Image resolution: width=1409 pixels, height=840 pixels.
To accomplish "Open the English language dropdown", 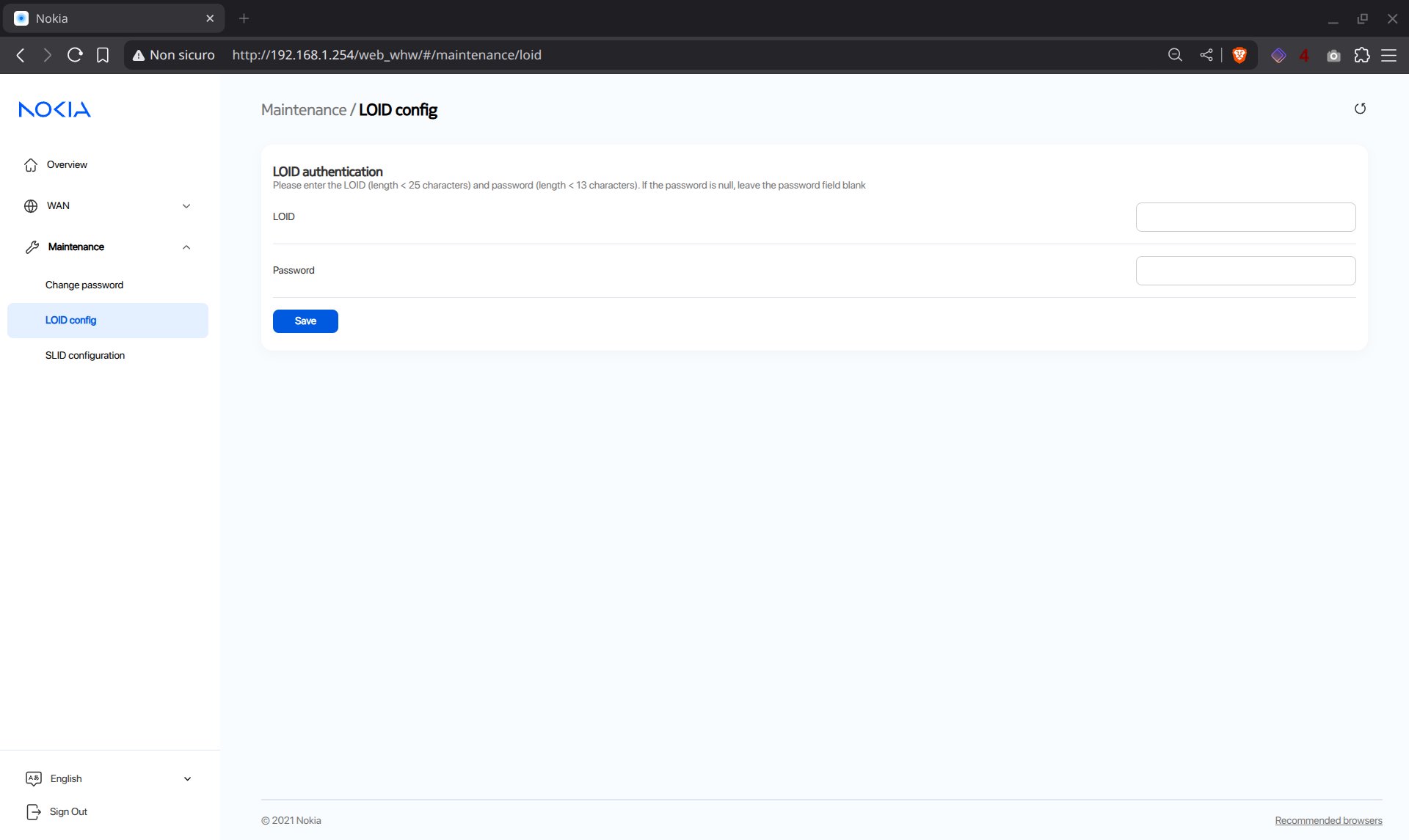I will [x=109, y=778].
